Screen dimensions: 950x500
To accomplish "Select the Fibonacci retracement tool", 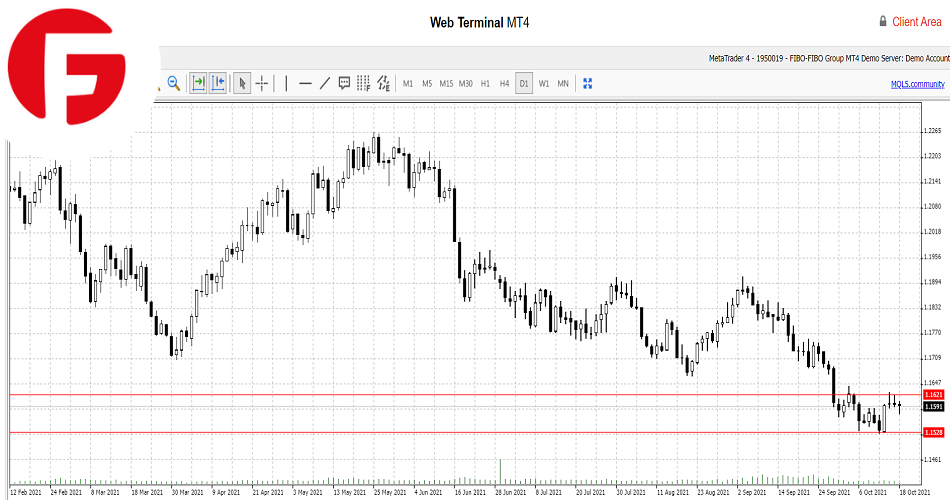I will (x=363, y=84).
